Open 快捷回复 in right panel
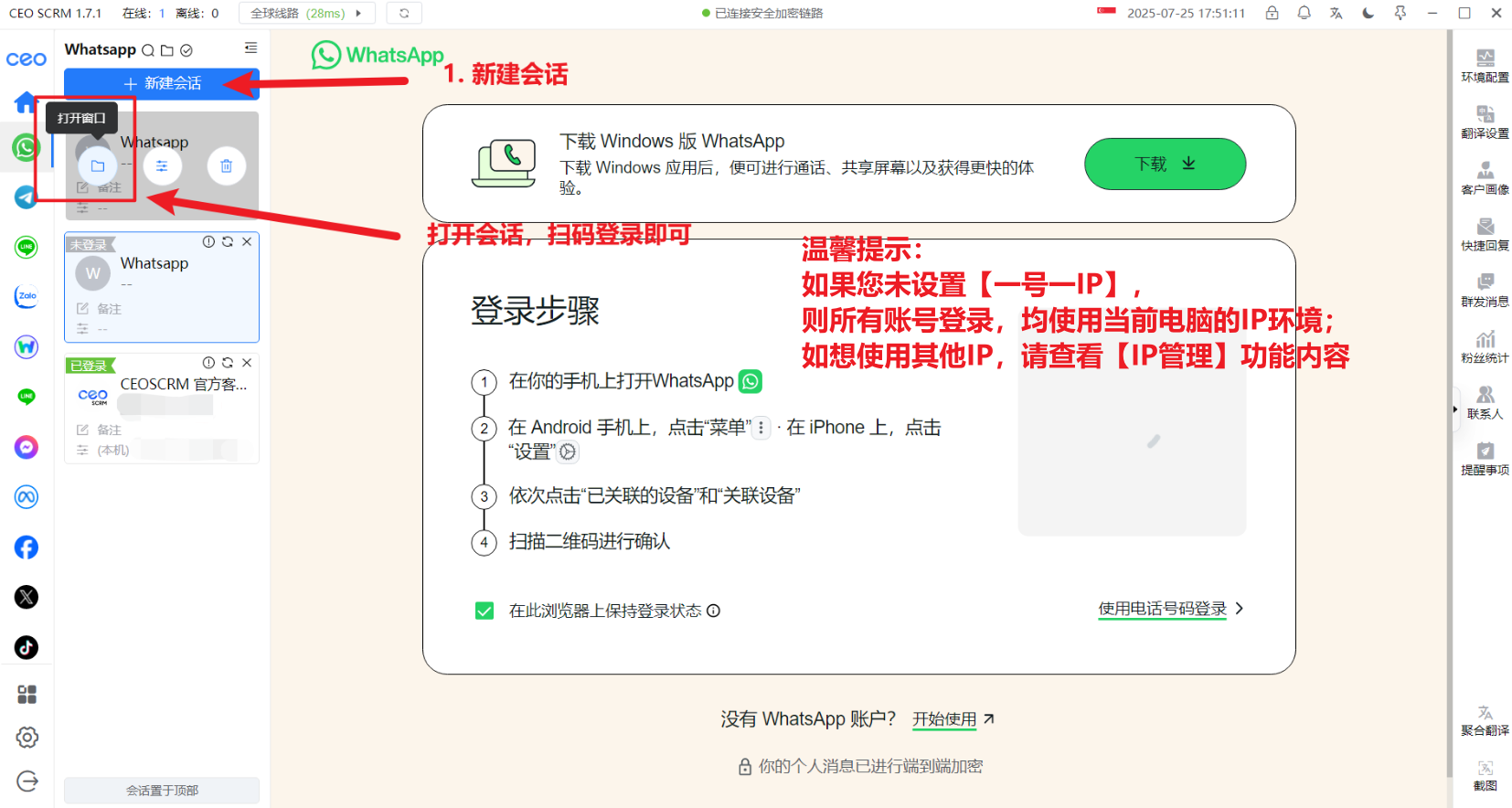1512x808 pixels. (x=1485, y=234)
